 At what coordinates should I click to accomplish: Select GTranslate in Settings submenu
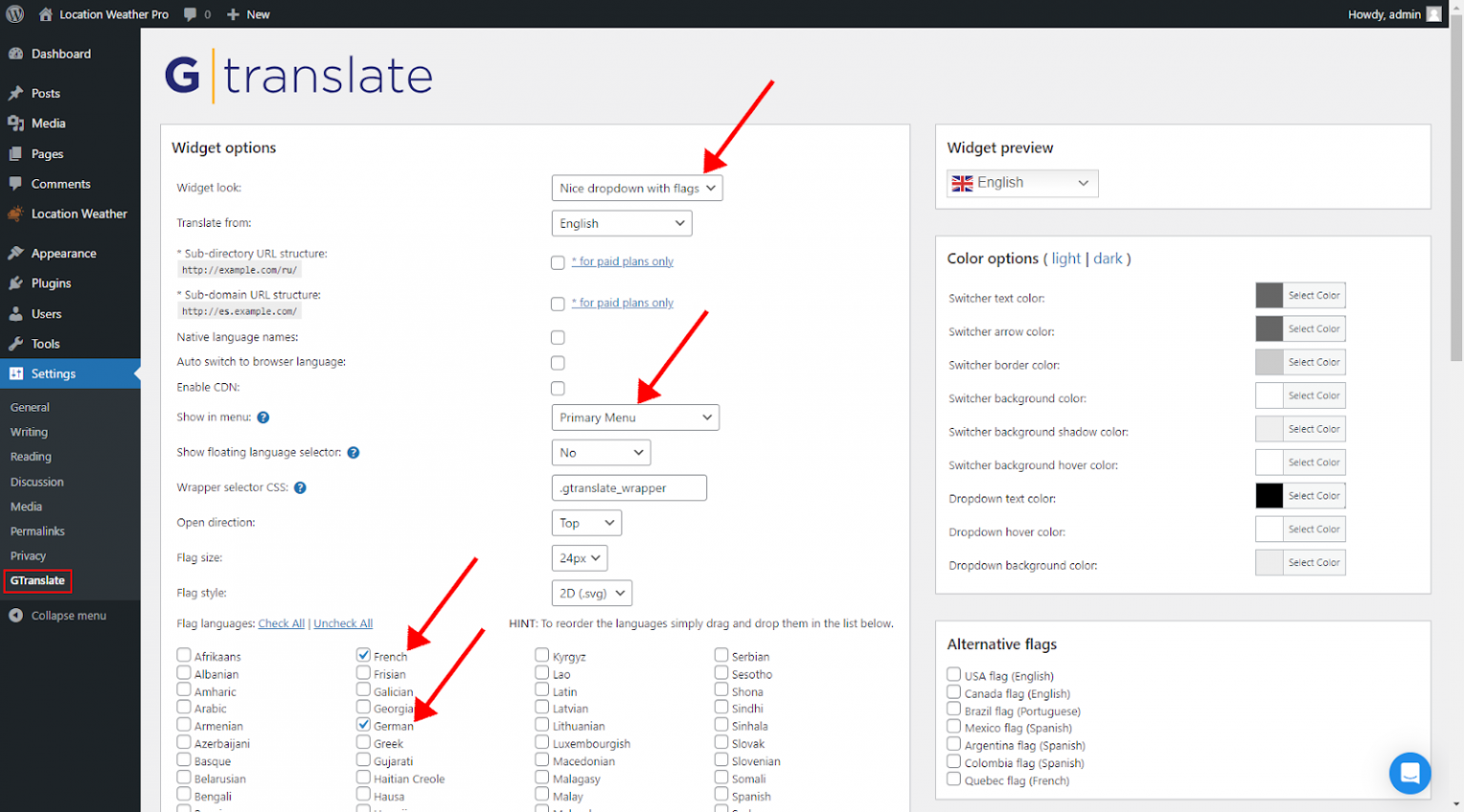(37, 580)
